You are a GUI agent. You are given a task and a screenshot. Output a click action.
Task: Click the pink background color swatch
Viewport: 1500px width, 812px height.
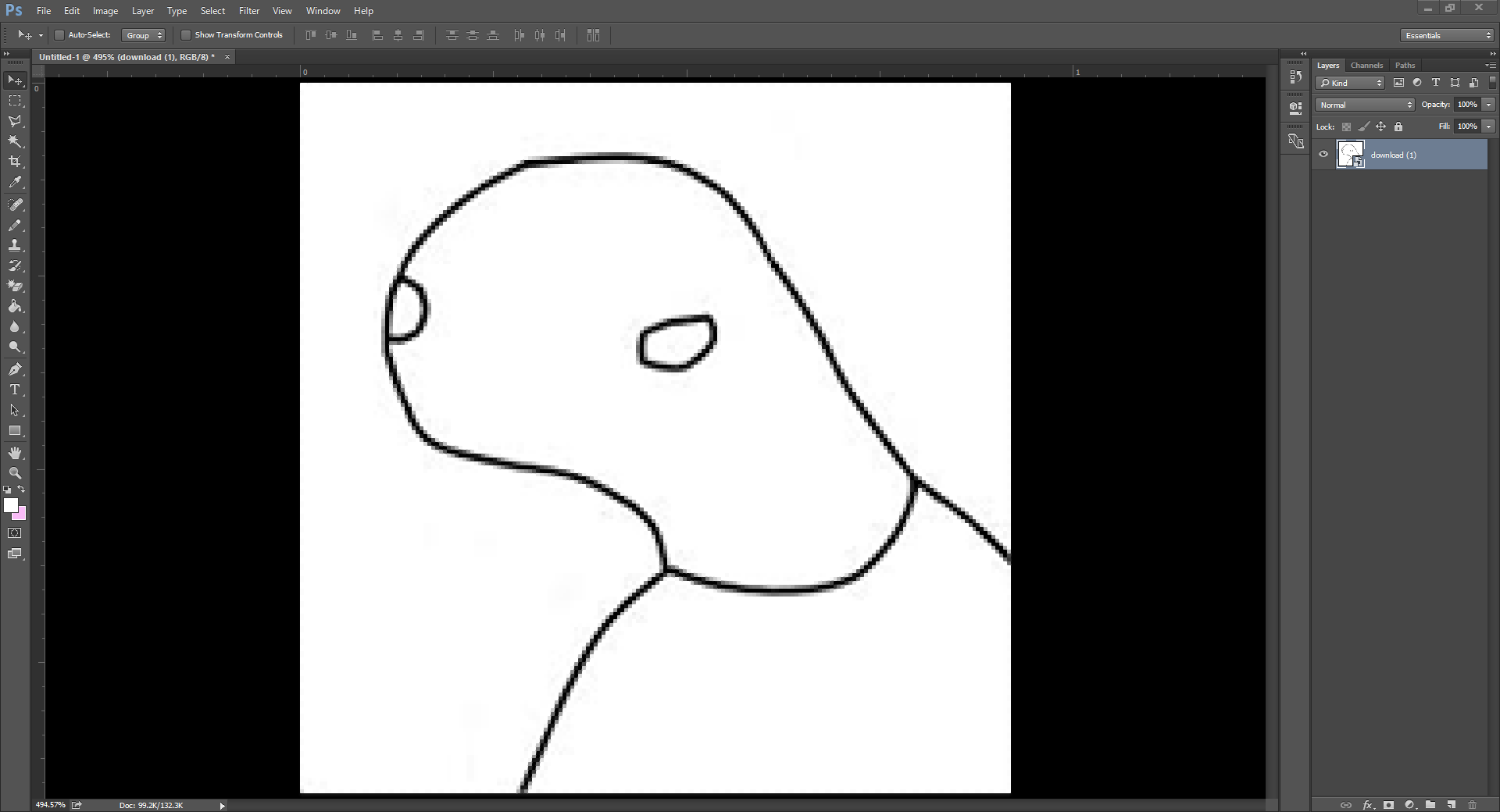click(22, 515)
